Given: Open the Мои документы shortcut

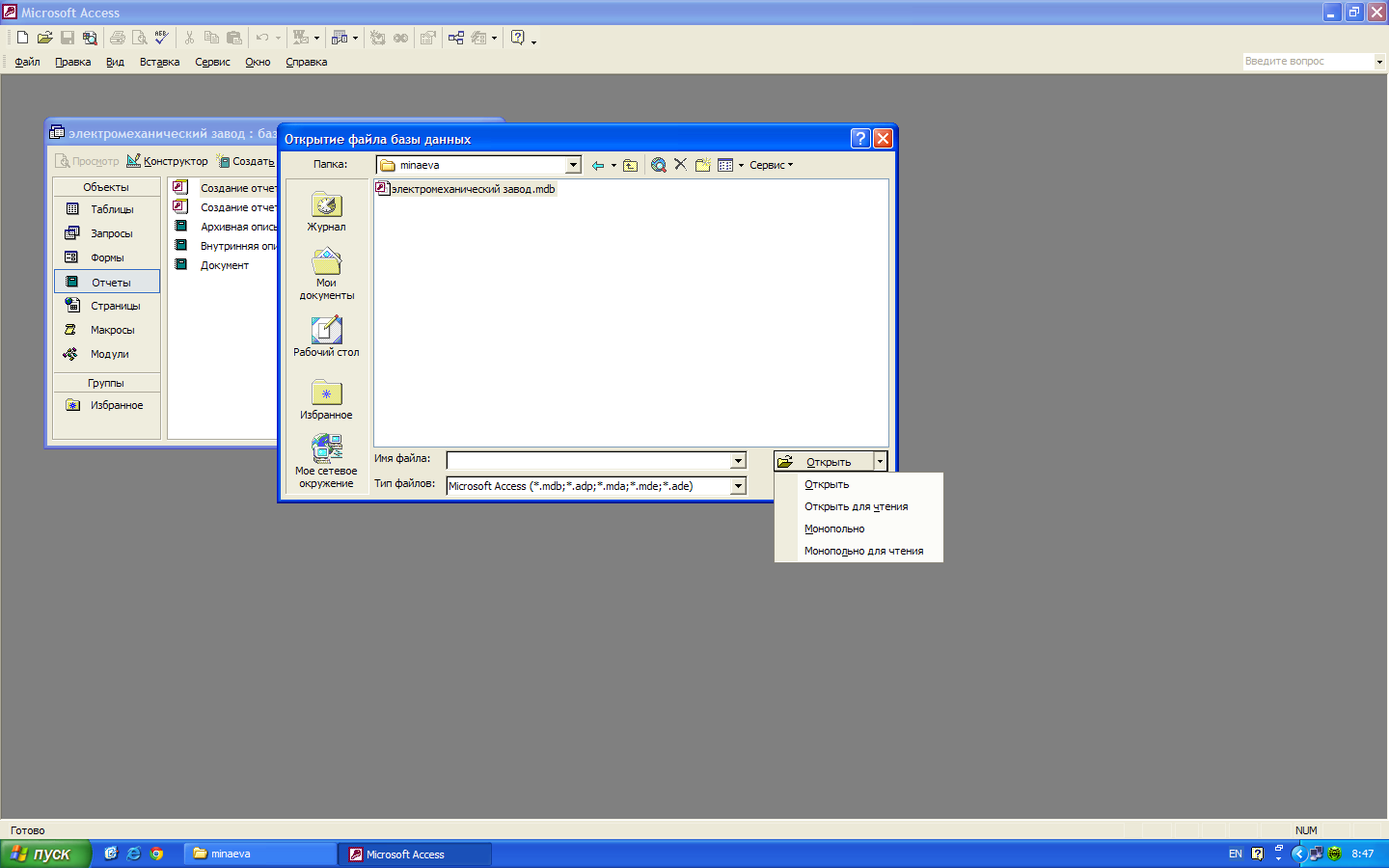Looking at the screenshot, I should [326, 274].
